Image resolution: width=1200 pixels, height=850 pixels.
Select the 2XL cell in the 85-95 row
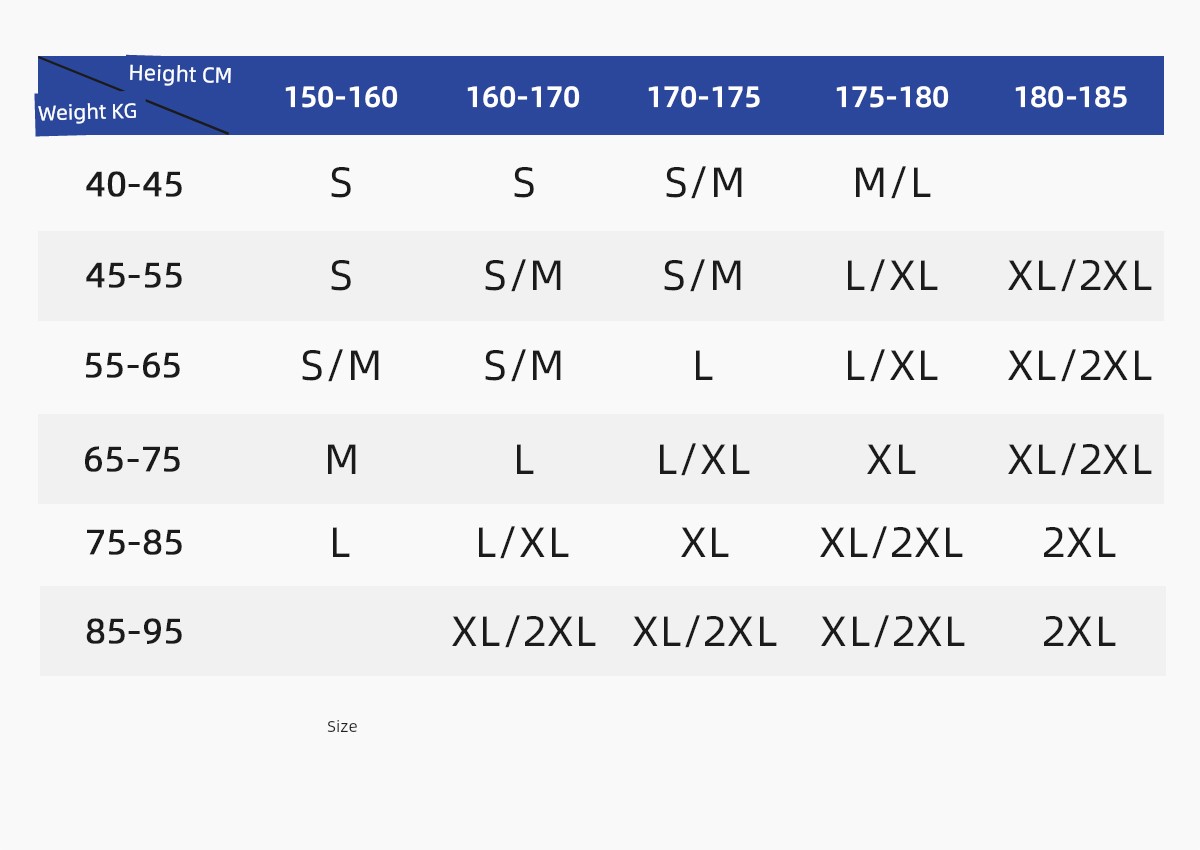tap(1079, 632)
